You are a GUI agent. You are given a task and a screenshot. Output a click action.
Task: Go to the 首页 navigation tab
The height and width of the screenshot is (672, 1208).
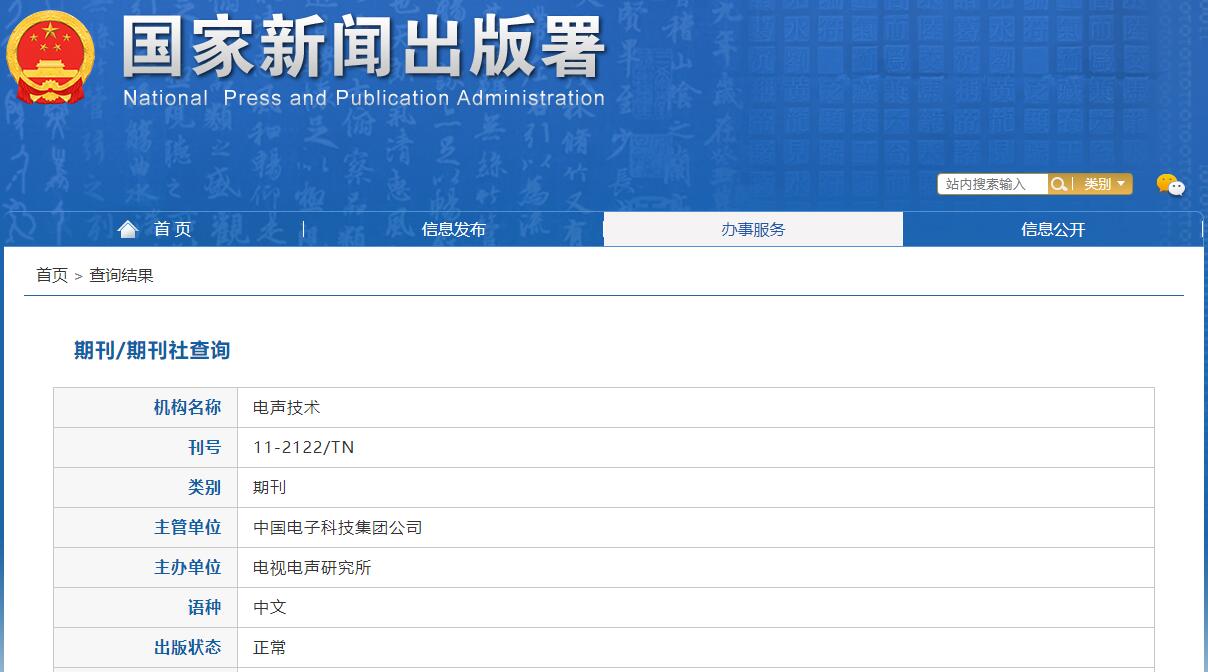pyautogui.click(x=172, y=229)
